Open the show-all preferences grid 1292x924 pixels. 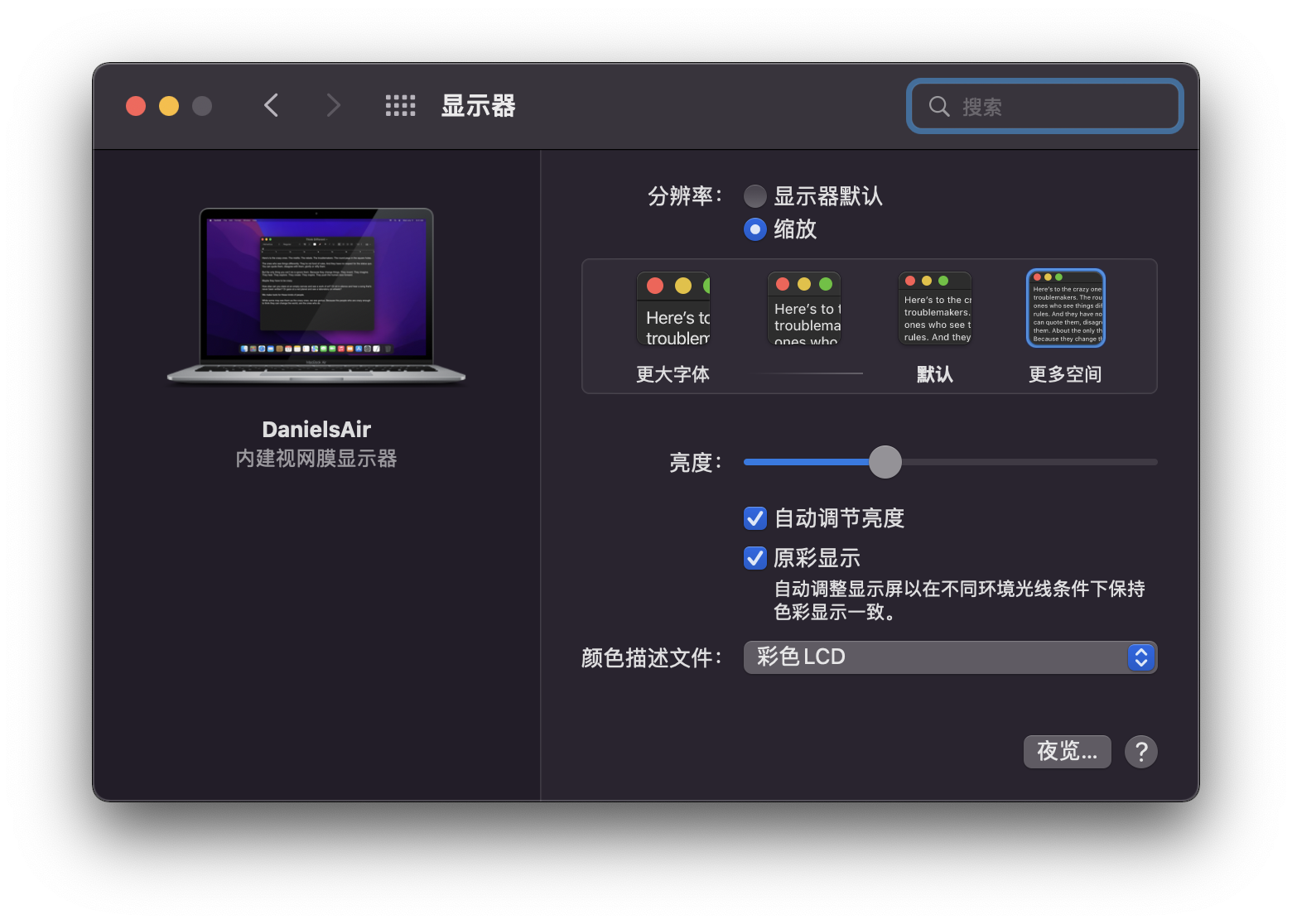tap(400, 105)
